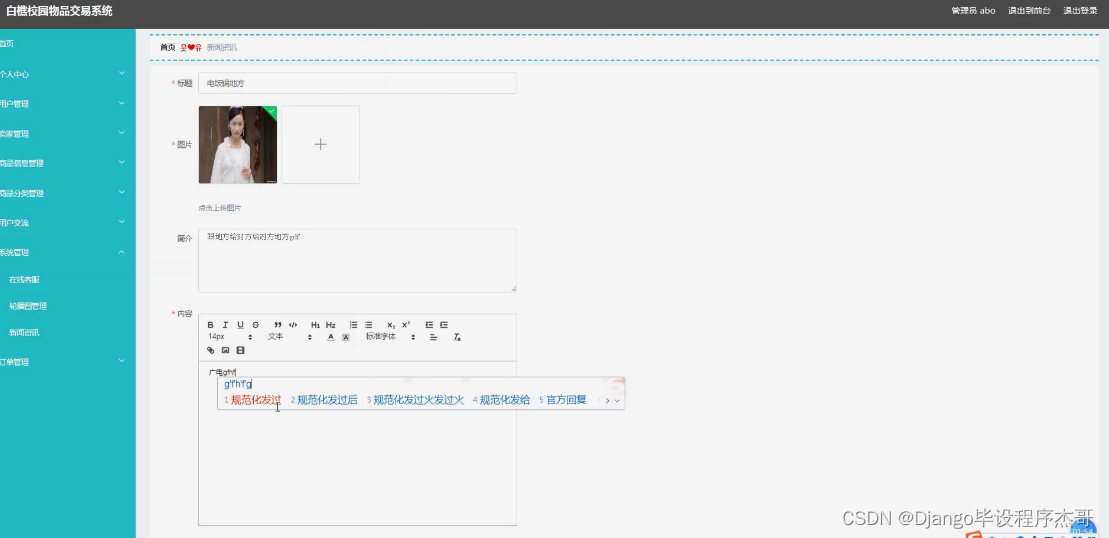Expand 订单管理 sidebar menu
The height and width of the screenshot is (538, 1109).
click(x=68, y=361)
